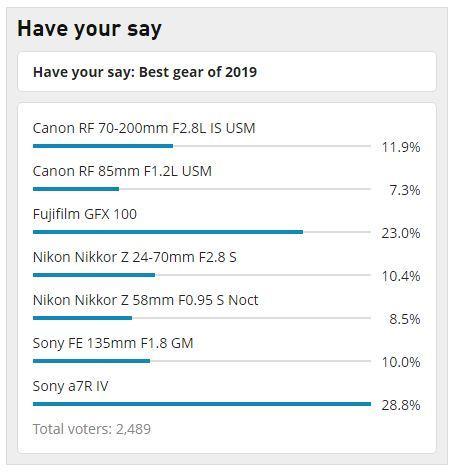Click the Canon RF 70-200mm result bar
454x472 pixels.
click(x=202, y=146)
